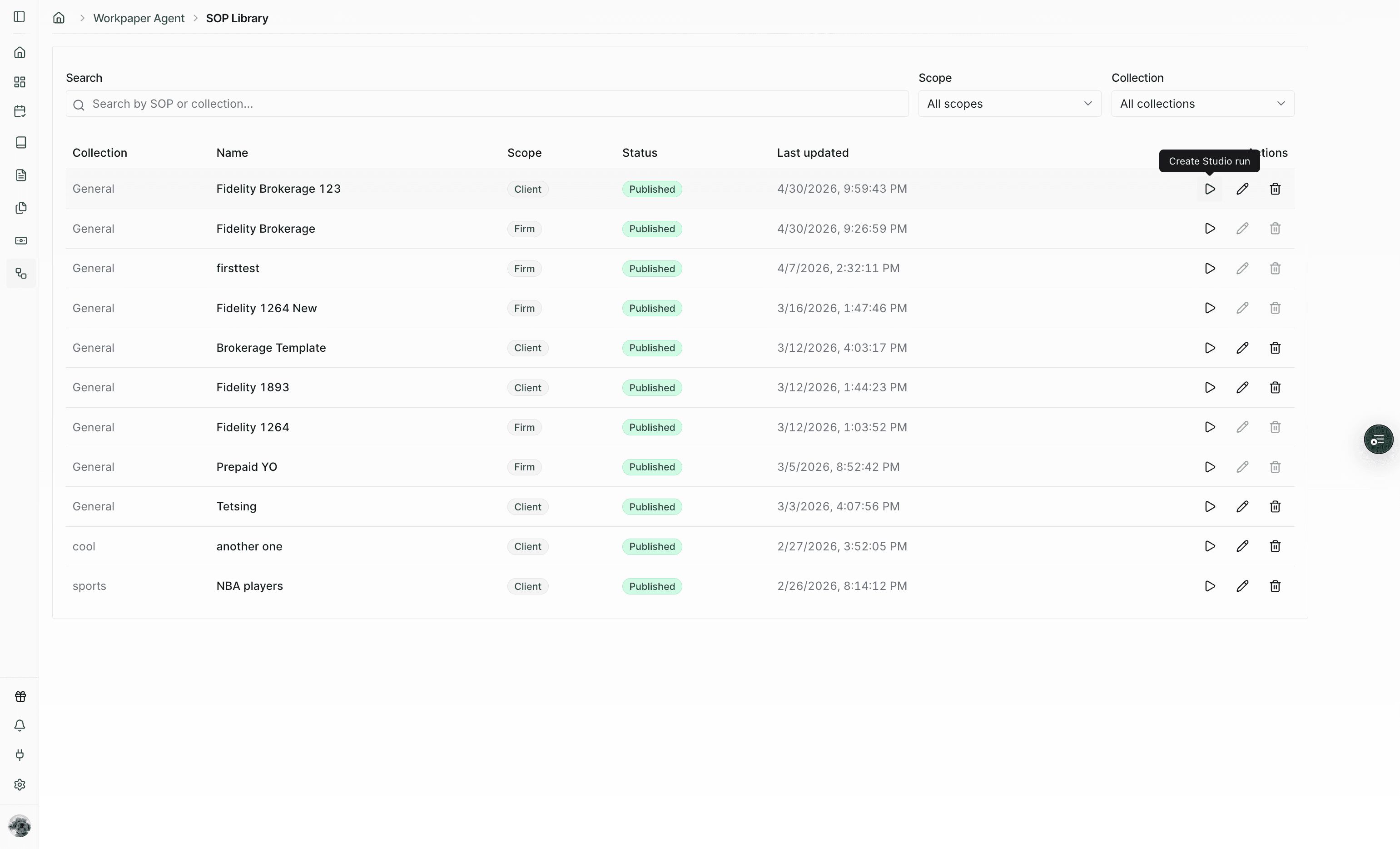Edit the Brokerage Template SOP
1400x849 pixels.
(1243, 348)
